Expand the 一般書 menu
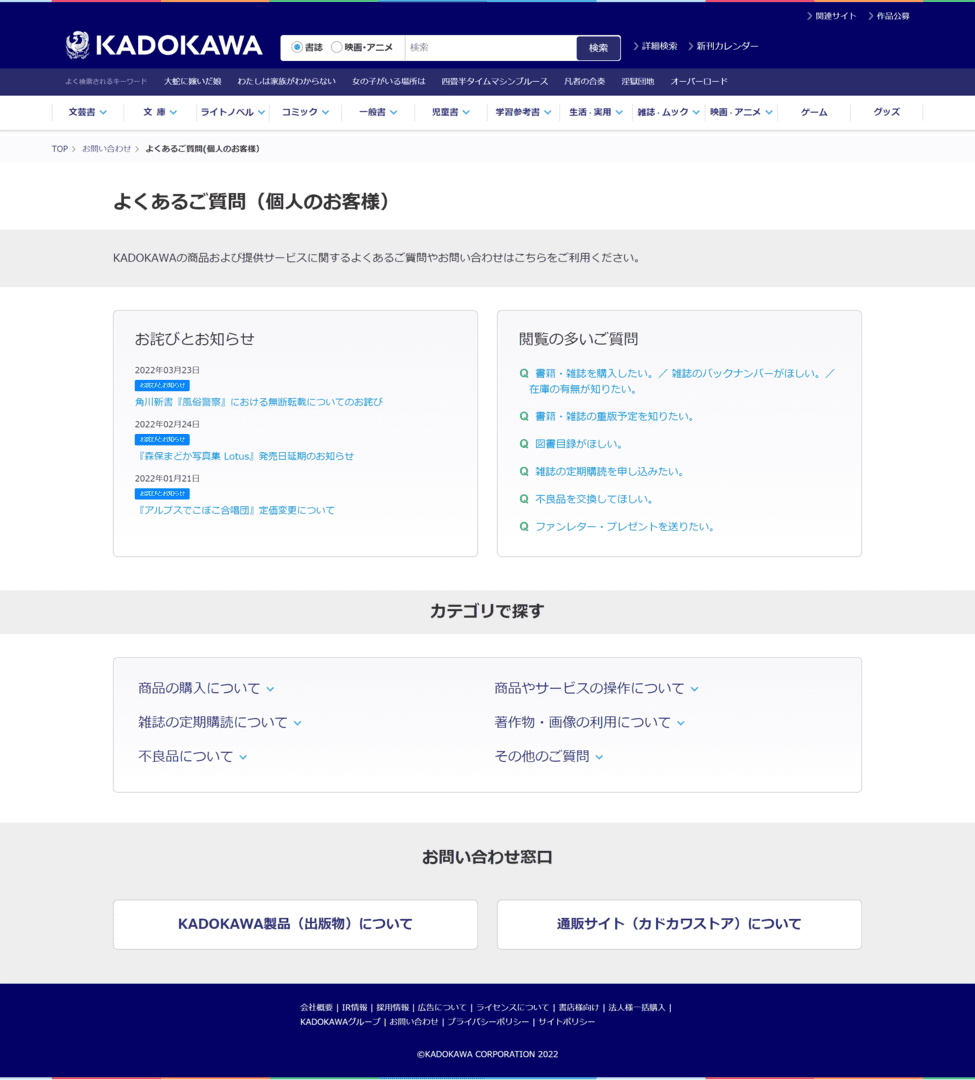975x1080 pixels. (378, 112)
